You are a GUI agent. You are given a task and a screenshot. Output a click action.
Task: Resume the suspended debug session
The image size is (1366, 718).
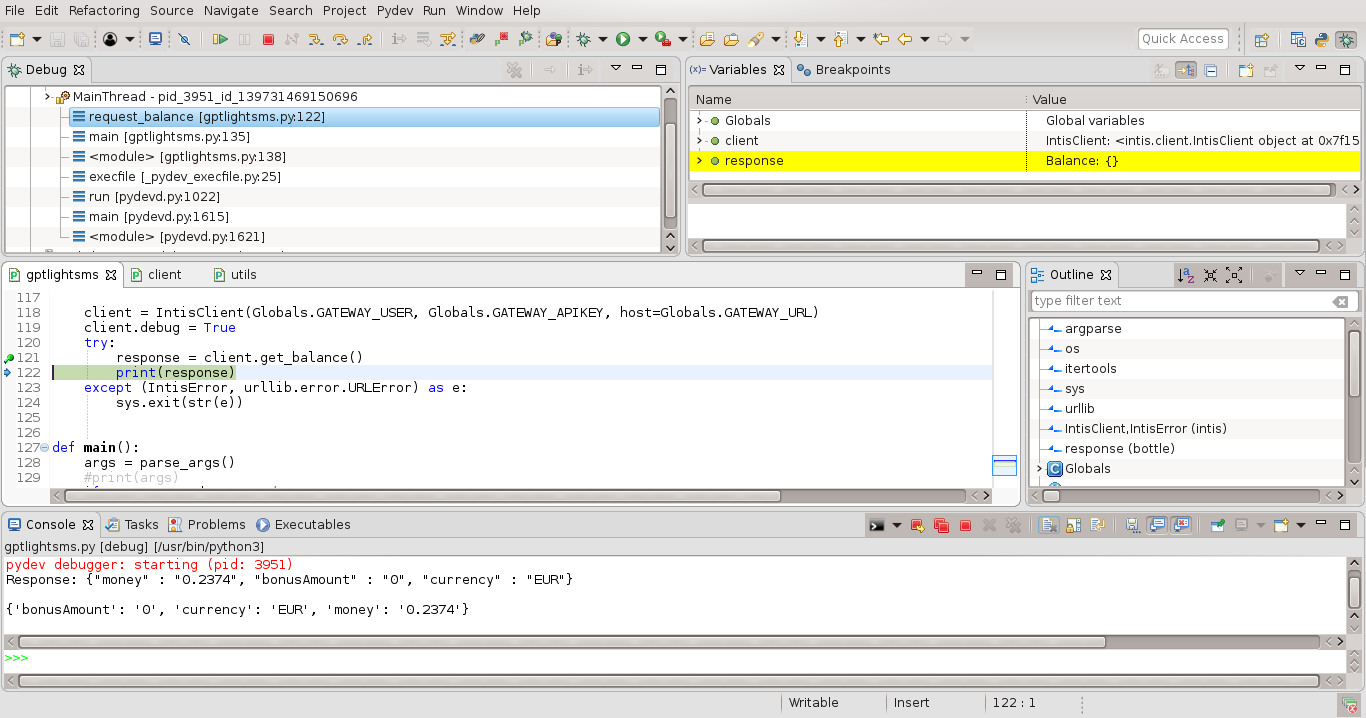click(x=220, y=38)
